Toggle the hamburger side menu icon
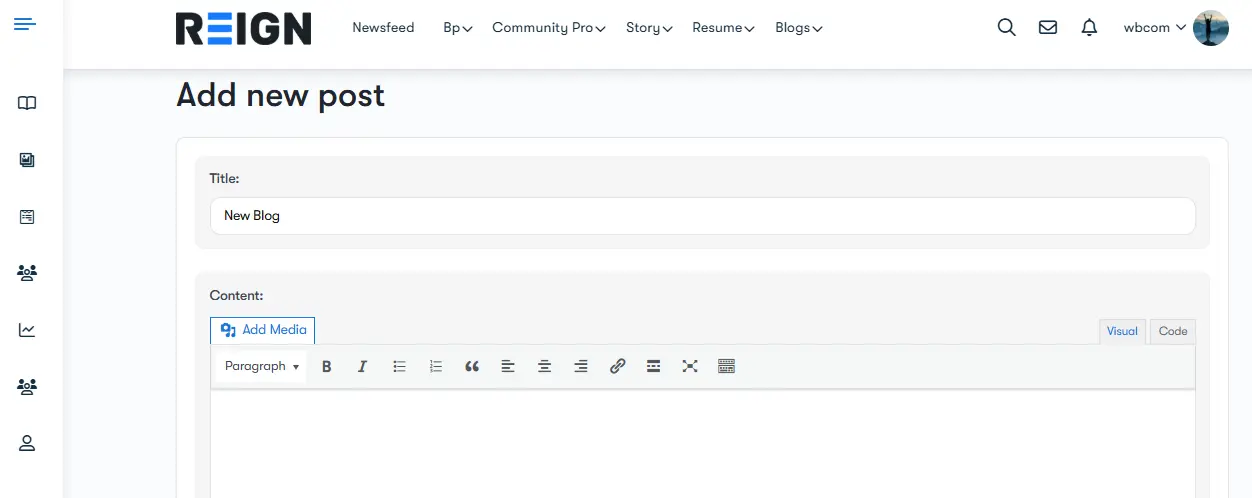The image size is (1252, 498). tap(25, 24)
